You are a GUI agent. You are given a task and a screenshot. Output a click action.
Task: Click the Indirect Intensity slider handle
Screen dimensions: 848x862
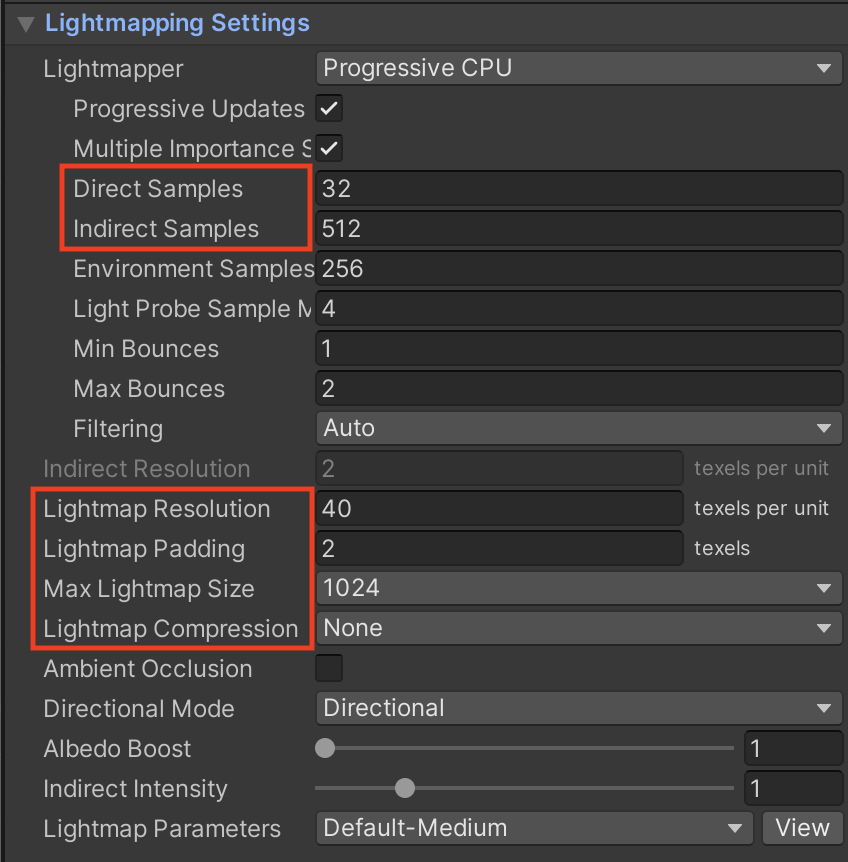pos(405,788)
